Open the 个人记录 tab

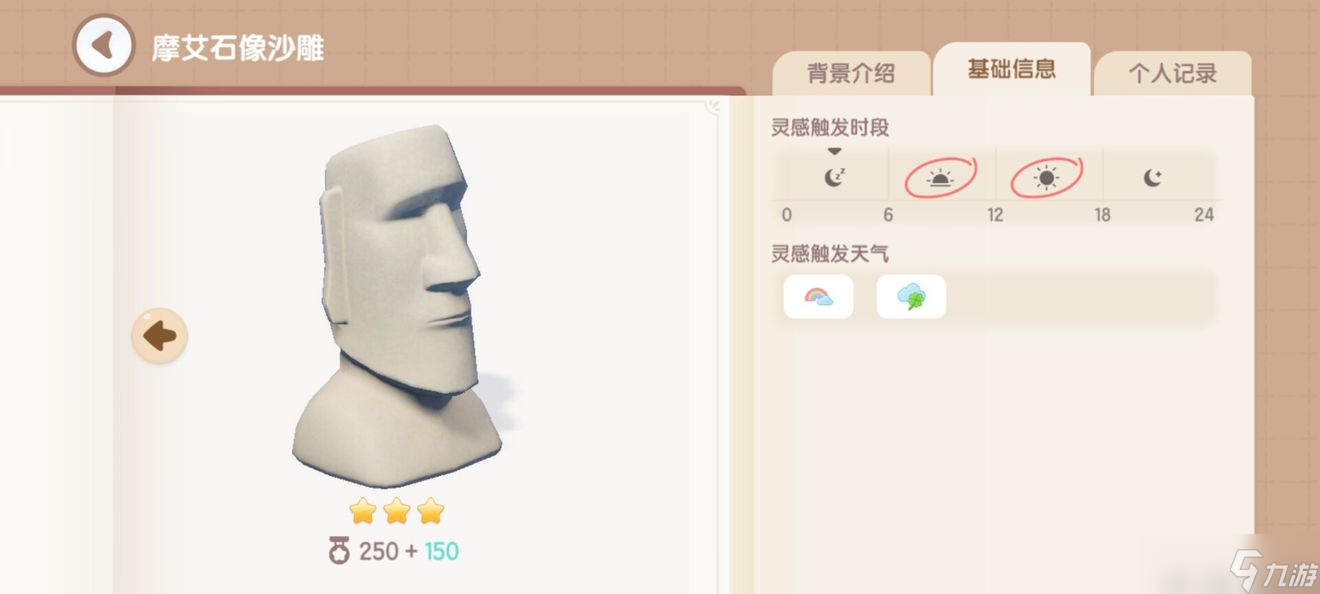coord(1173,73)
